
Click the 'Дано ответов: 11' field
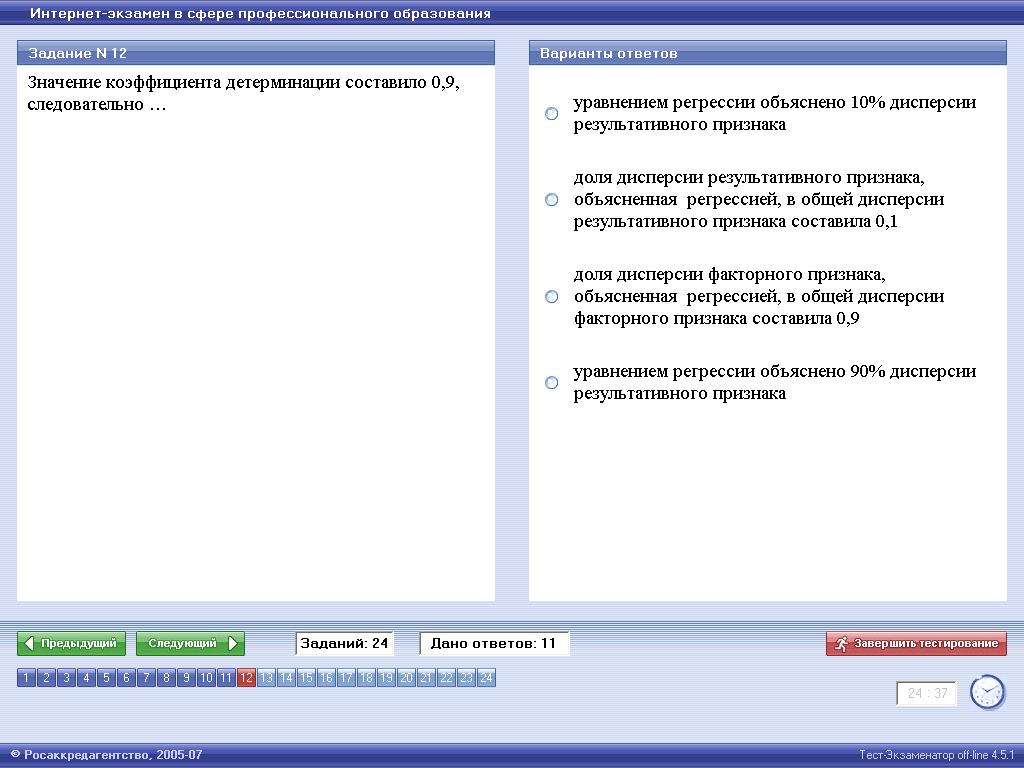pos(494,643)
